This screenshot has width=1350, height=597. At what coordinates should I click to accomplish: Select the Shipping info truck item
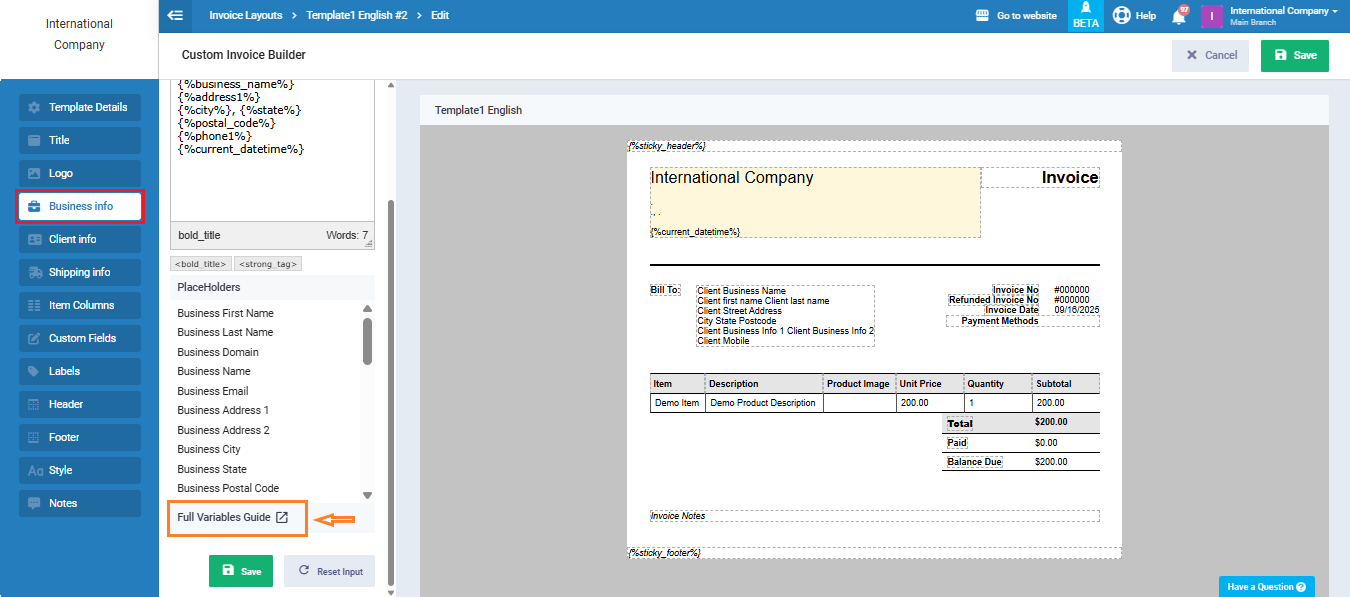pyautogui.click(x=80, y=272)
